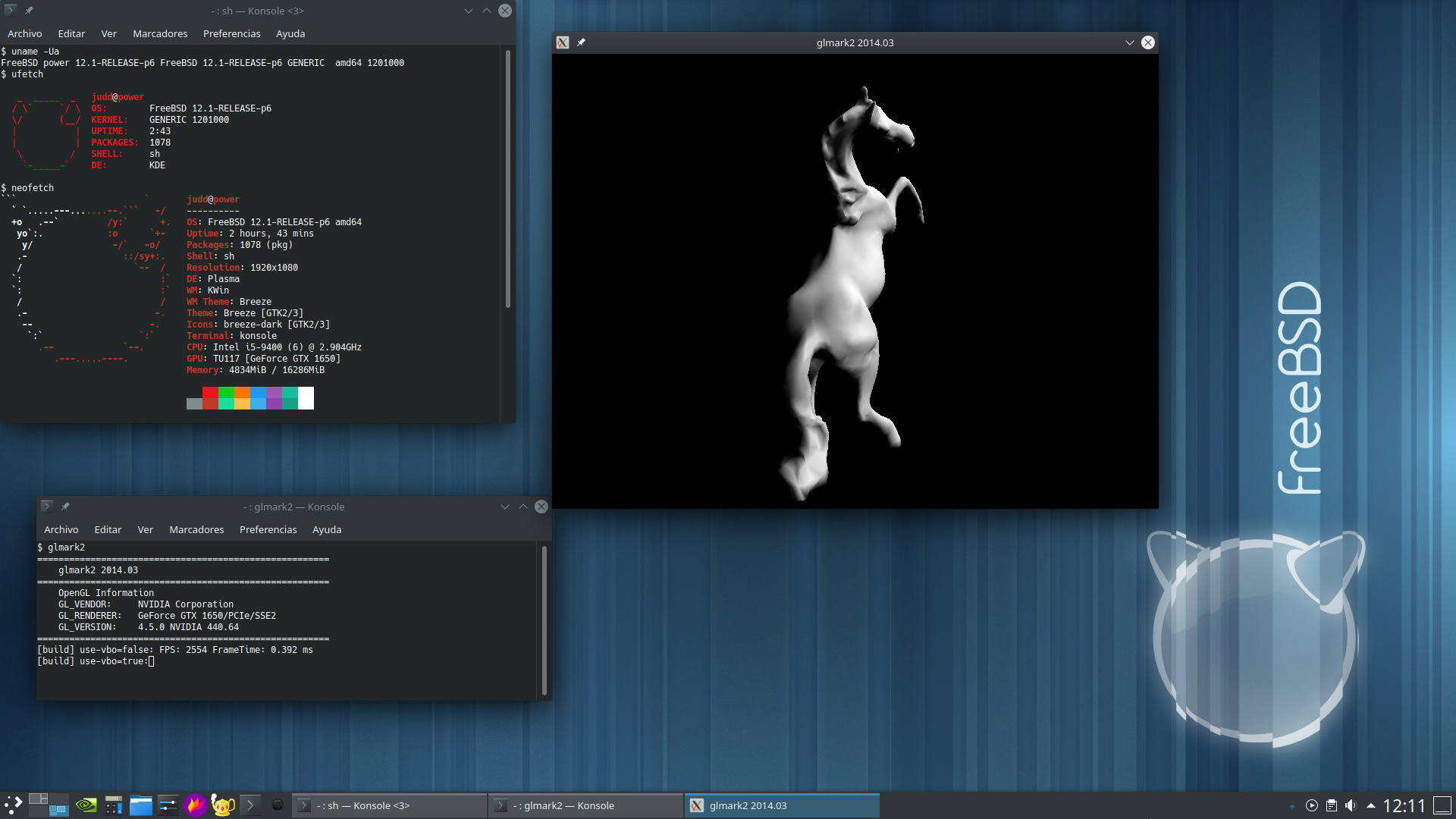Close the glmark2 2014.03 render window
The image size is (1456, 819).
click(x=1148, y=42)
